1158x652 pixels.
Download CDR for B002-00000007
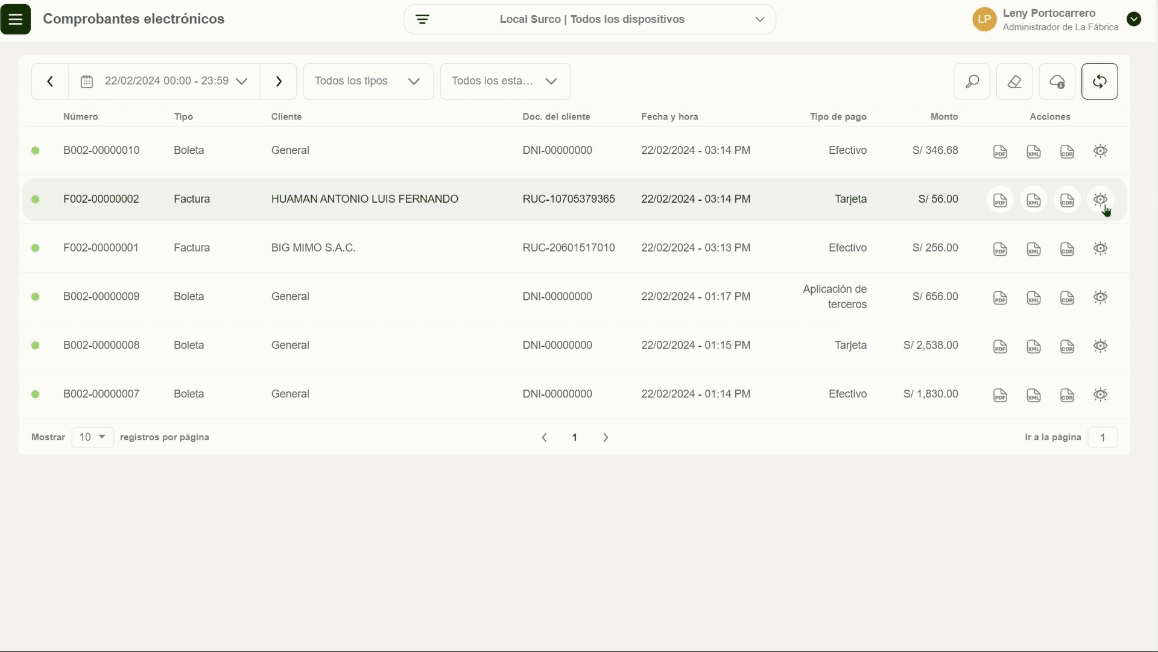tap(1067, 395)
